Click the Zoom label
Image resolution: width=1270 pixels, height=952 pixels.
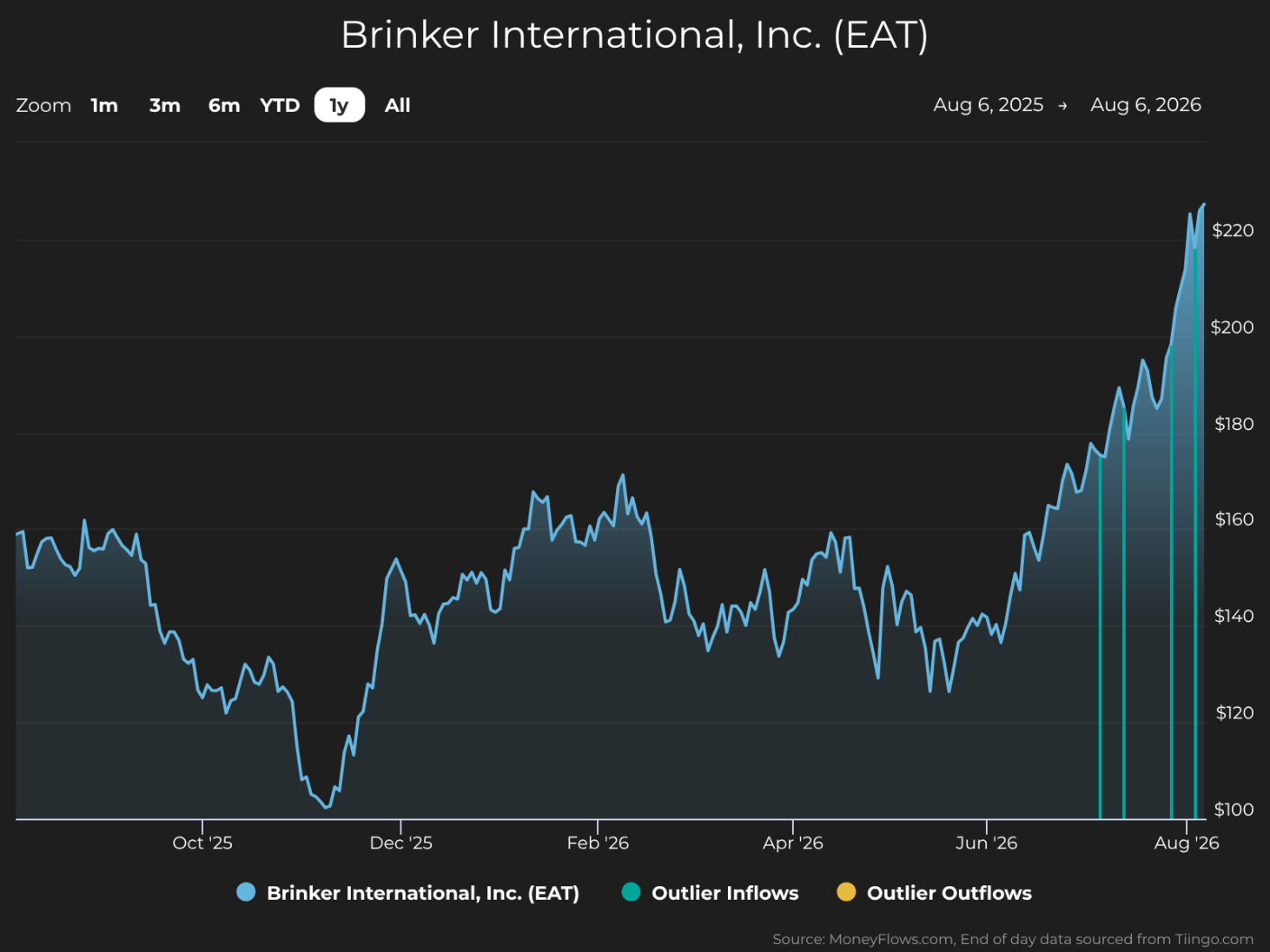(43, 105)
